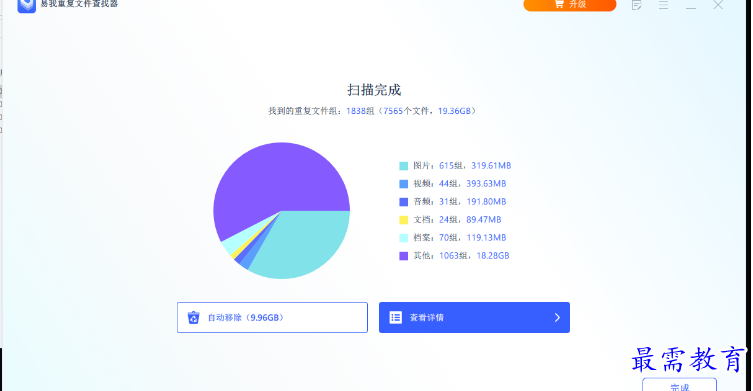Click the text 文档: 24组, 89.47MB
The width and height of the screenshot is (753, 391).
[457, 220]
